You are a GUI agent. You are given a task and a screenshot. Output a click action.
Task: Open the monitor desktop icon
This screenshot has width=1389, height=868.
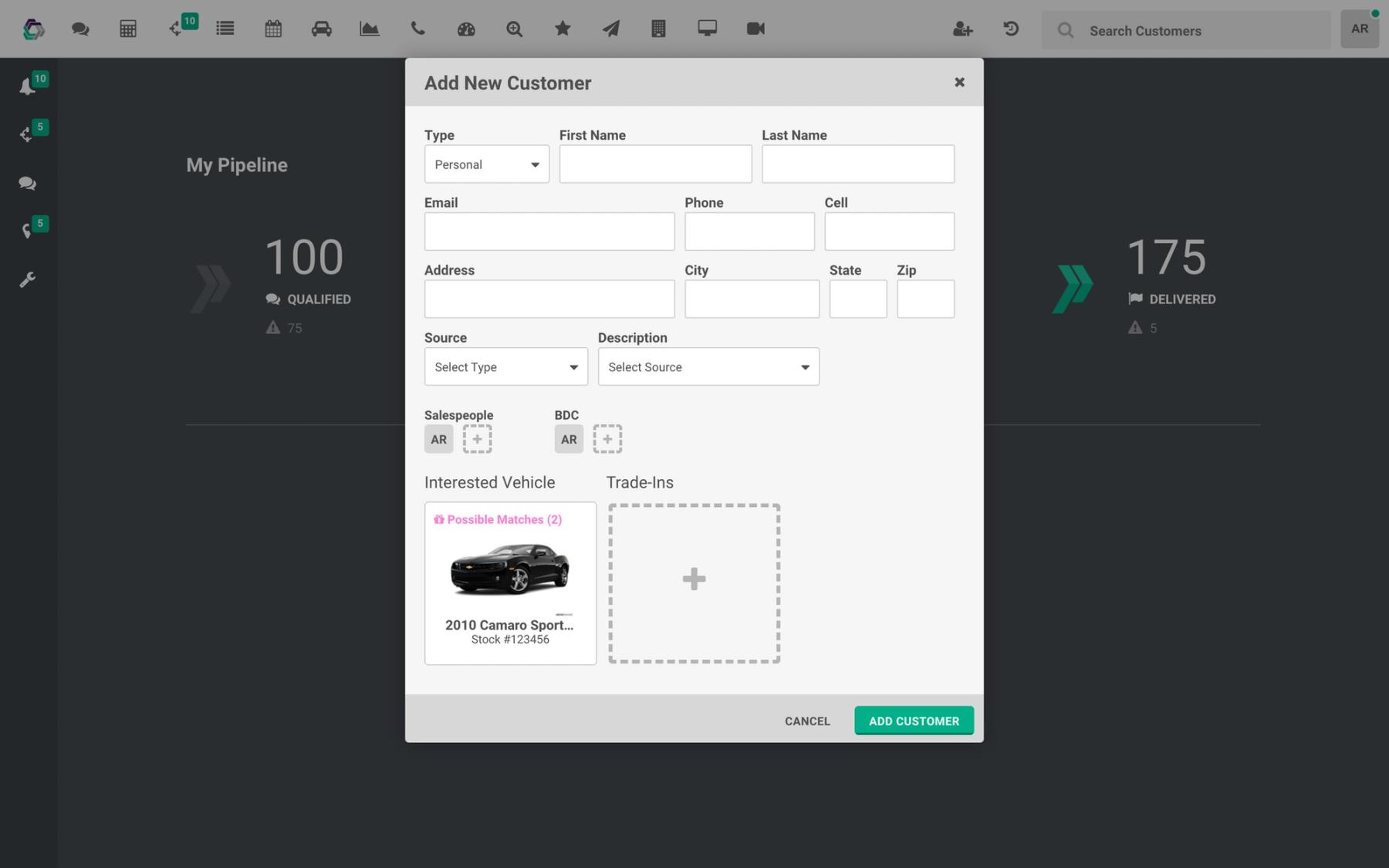(707, 29)
